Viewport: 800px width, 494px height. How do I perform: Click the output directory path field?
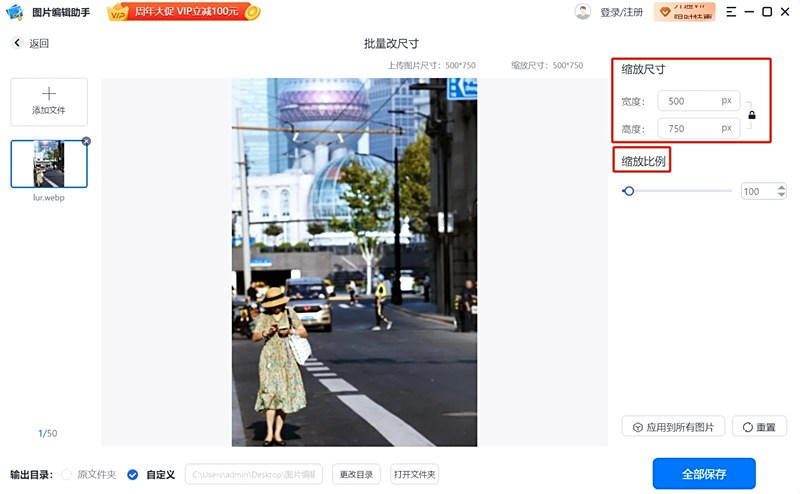tap(254, 475)
